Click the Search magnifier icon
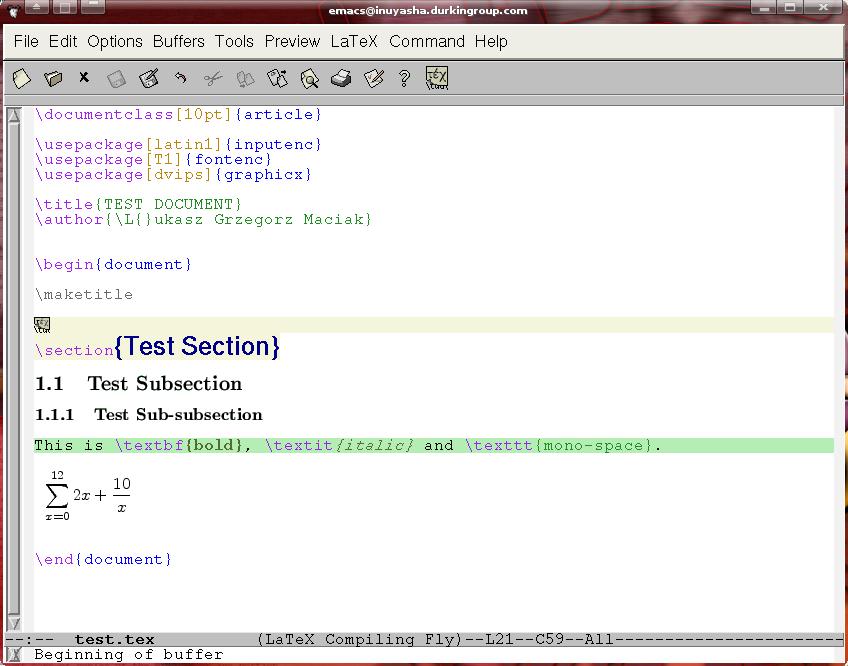The image size is (848, 666). click(x=309, y=78)
